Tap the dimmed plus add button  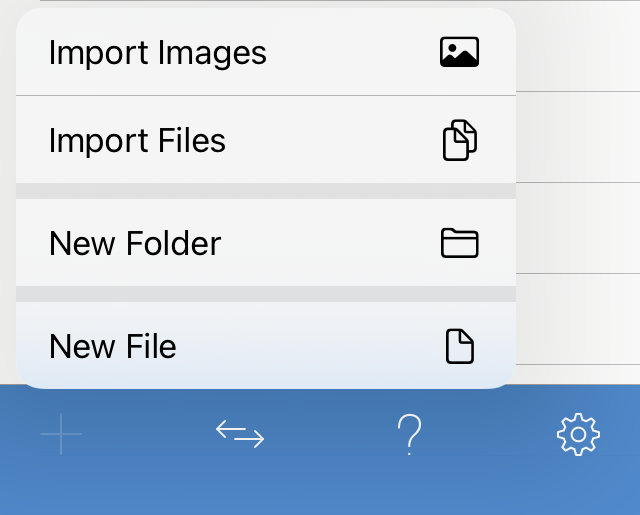[61, 434]
